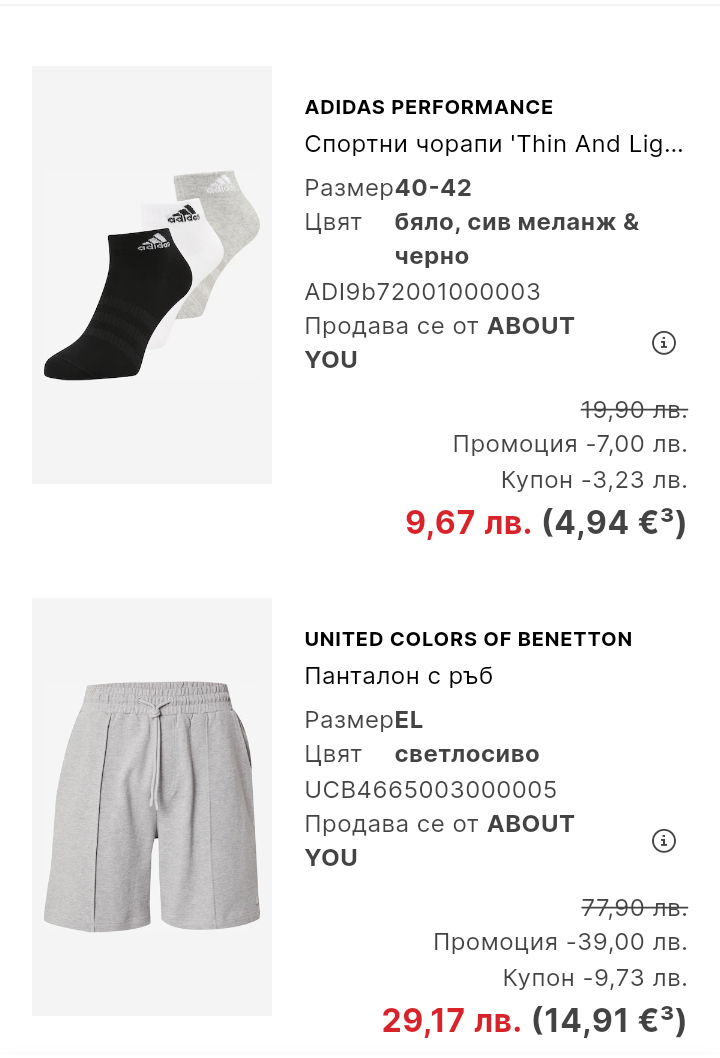
Task: Click the UNITED COLORS OF BENETTON brand name
Action: (x=468, y=639)
